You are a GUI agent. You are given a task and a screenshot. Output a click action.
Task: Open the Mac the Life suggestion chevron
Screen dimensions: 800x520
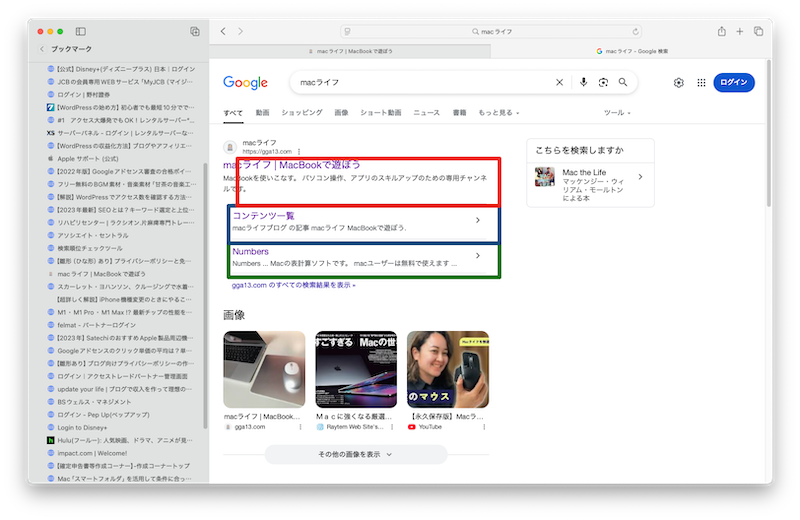641,177
